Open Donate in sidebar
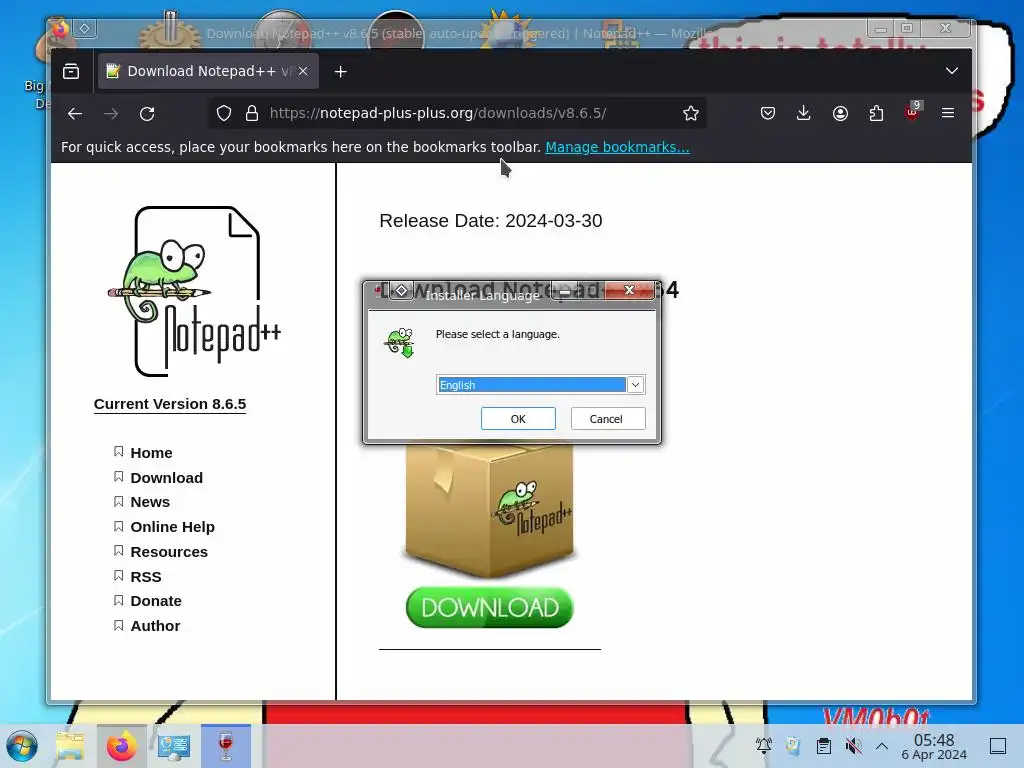 tap(156, 601)
